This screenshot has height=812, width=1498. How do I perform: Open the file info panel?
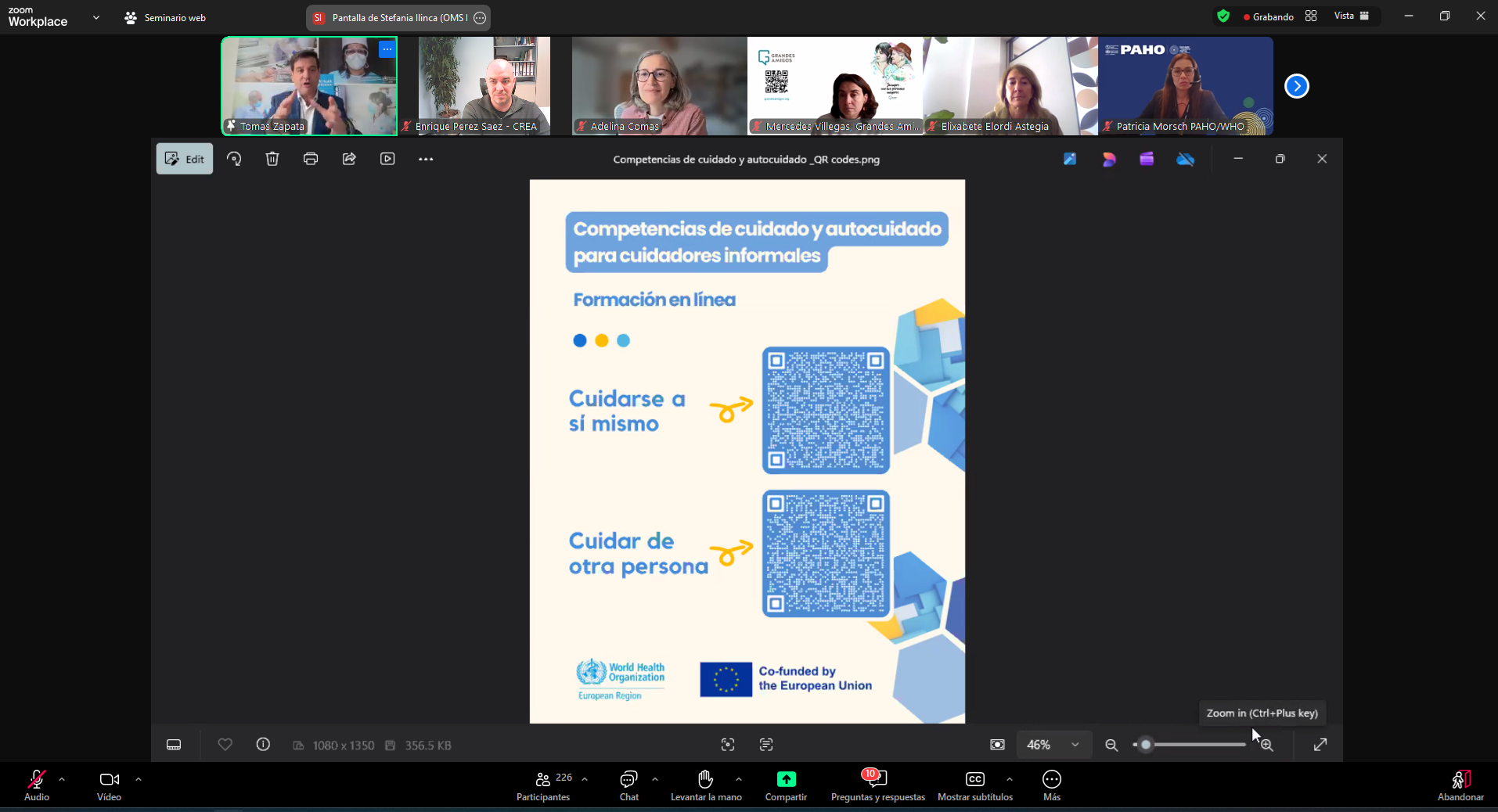[x=263, y=744]
